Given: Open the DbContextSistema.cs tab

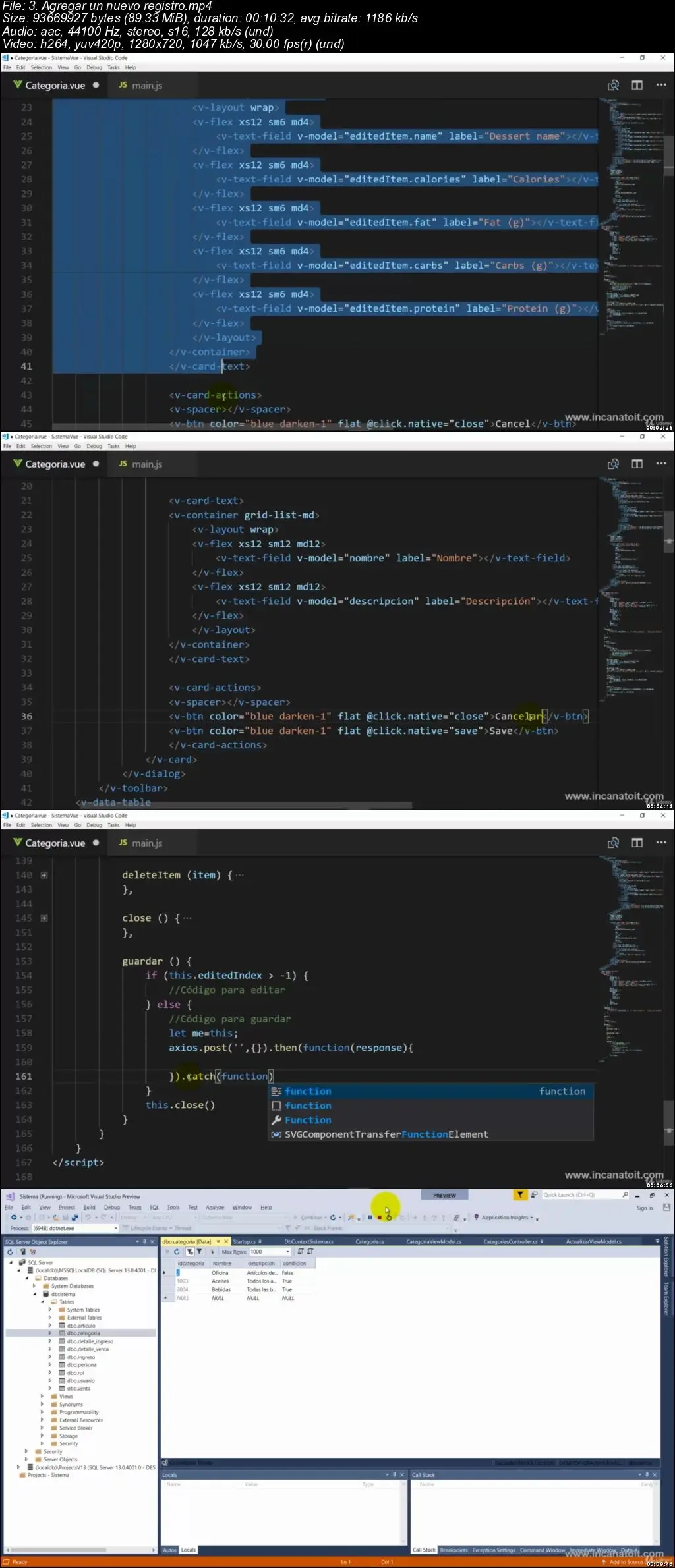Looking at the screenshot, I should pyautogui.click(x=308, y=1242).
